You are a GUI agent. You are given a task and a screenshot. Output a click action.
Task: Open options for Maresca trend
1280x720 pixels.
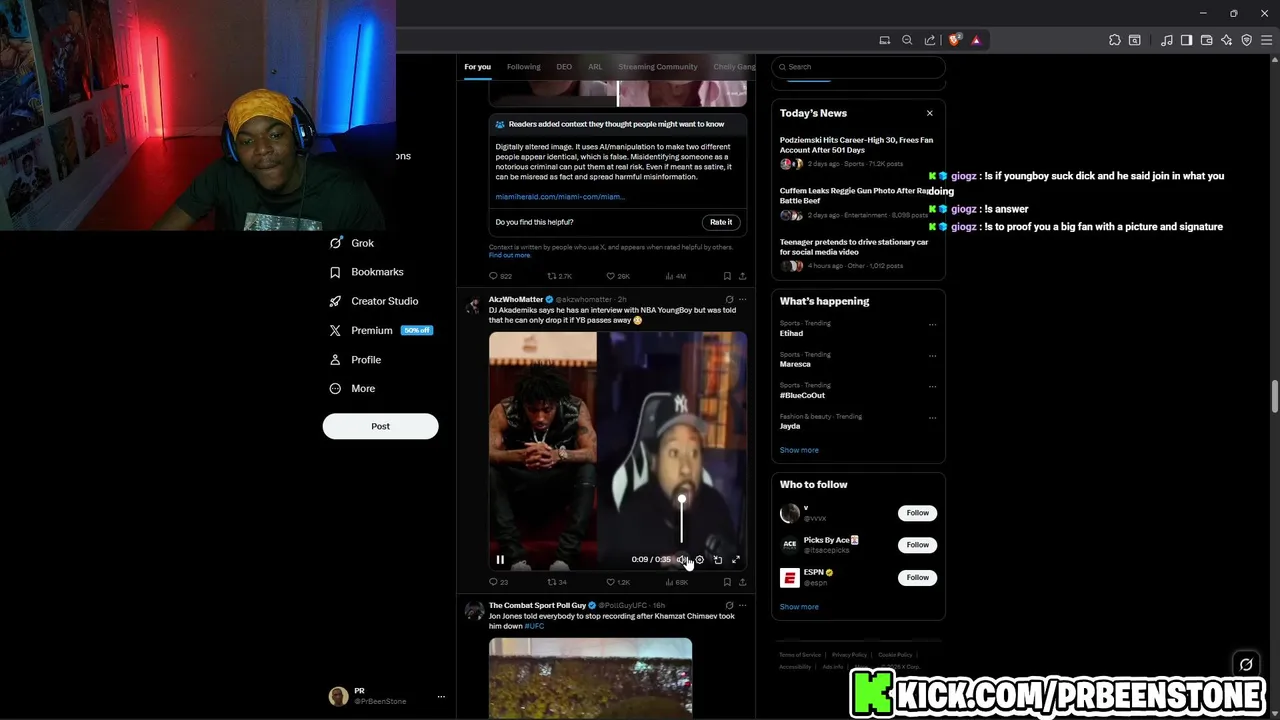coord(932,355)
